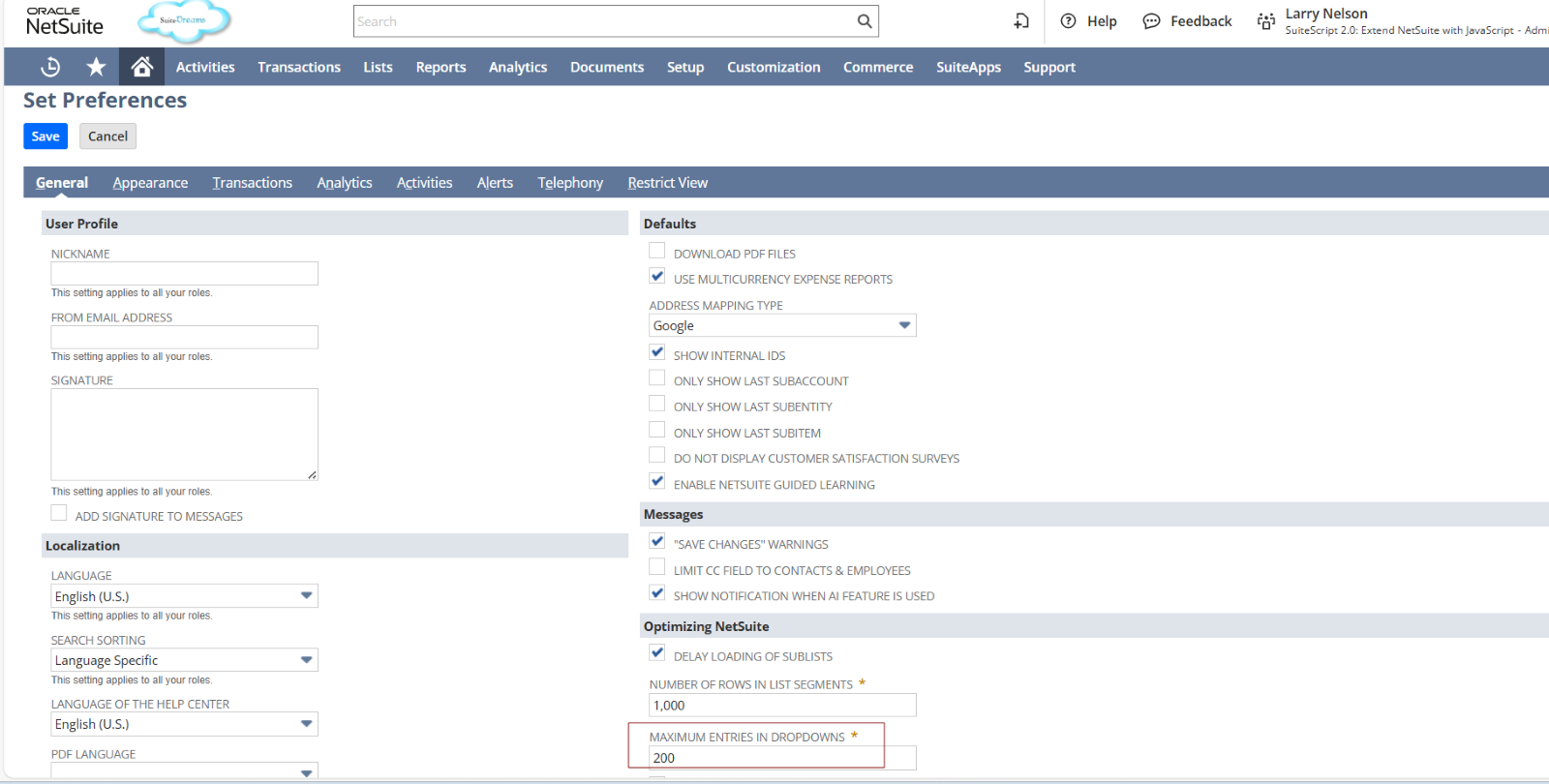Expand the Language of the Help Center dropdown

click(306, 724)
